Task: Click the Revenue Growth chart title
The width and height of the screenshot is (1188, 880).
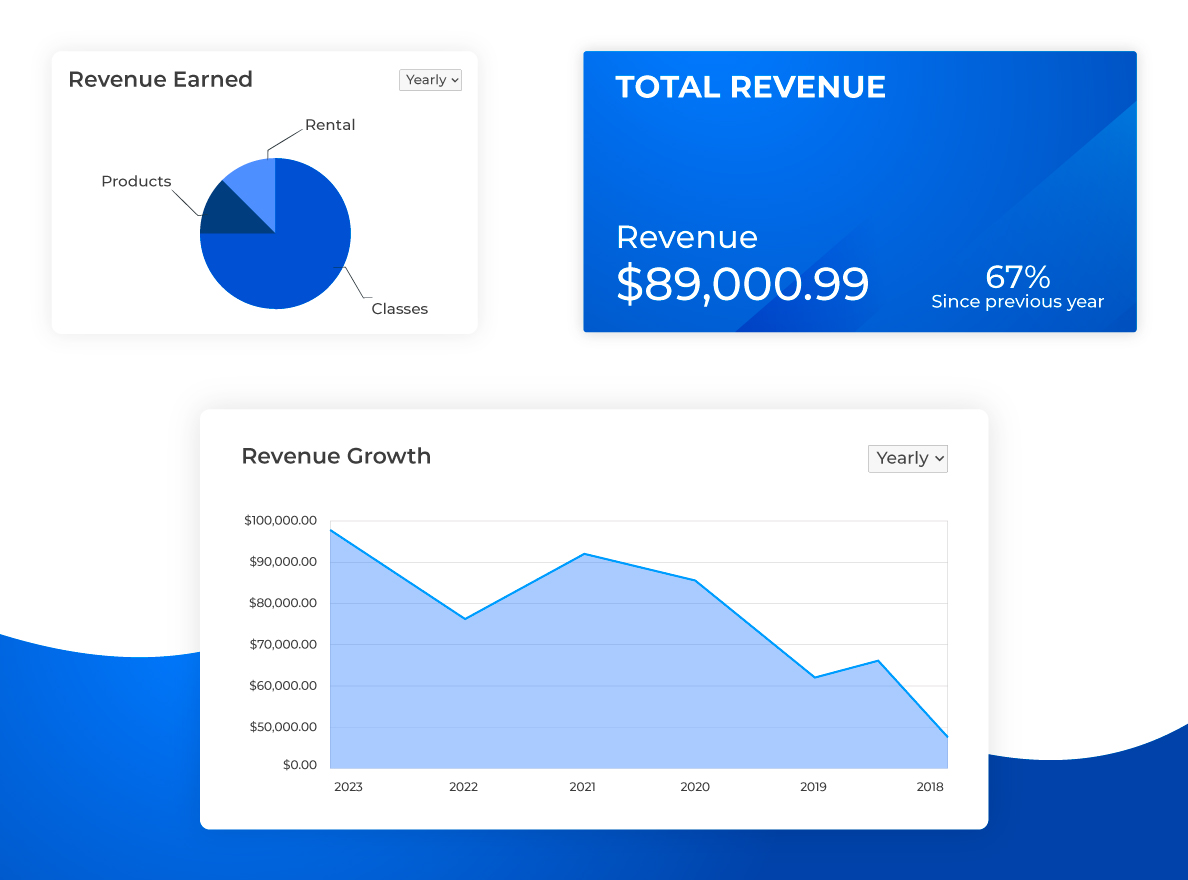Action: (336, 456)
